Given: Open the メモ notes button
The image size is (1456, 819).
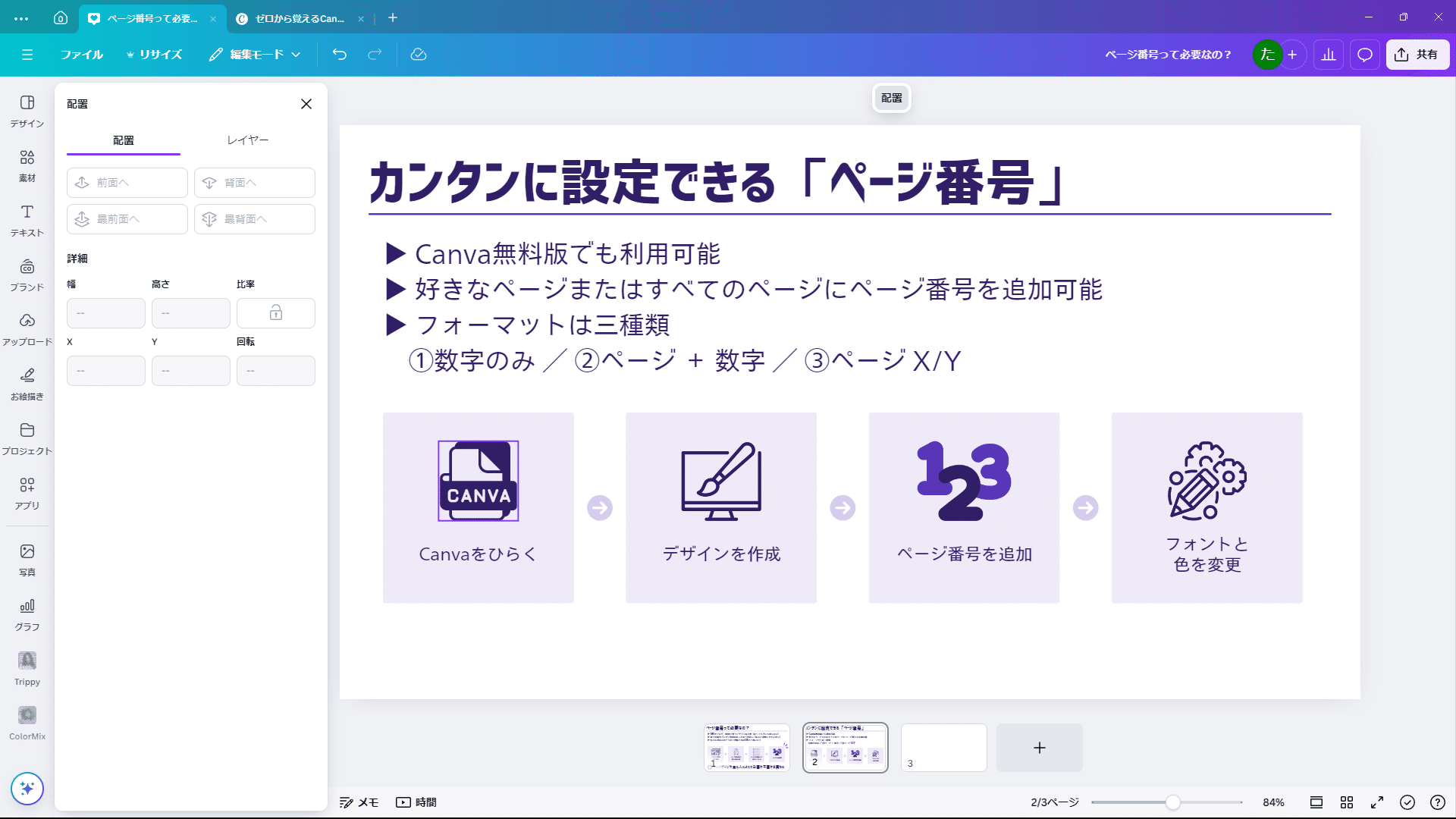Looking at the screenshot, I should coord(359,802).
